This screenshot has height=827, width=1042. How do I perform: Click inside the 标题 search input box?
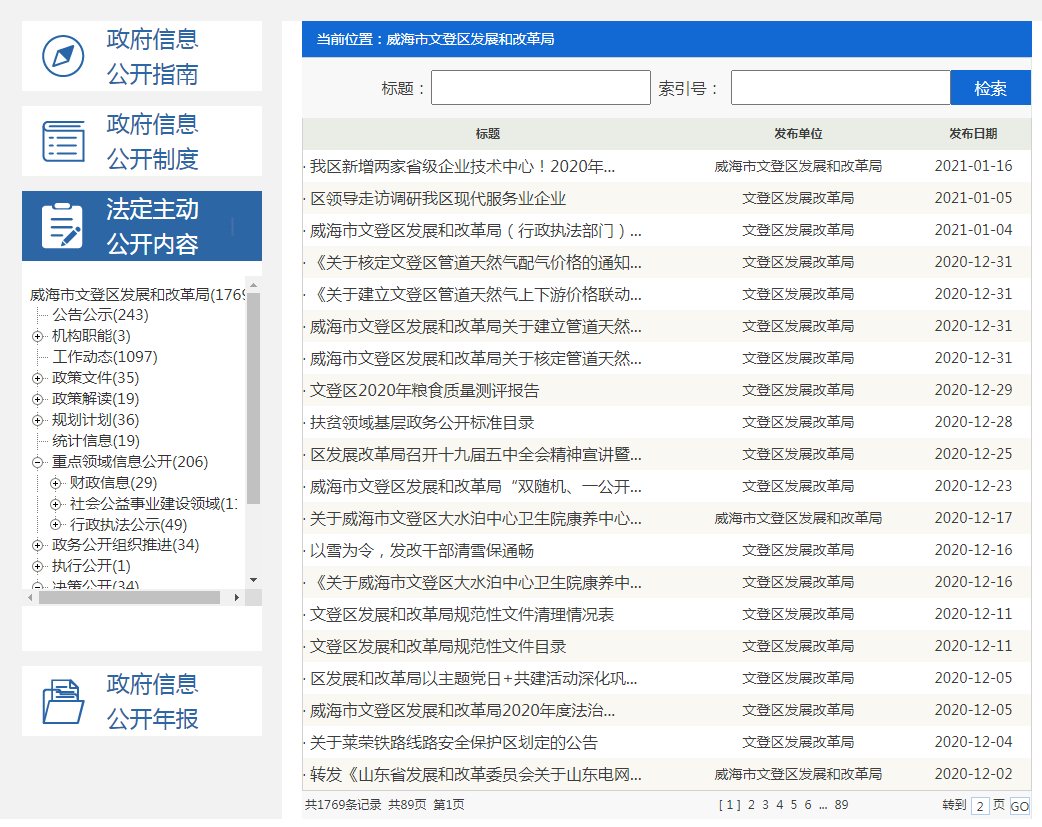pos(540,87)
